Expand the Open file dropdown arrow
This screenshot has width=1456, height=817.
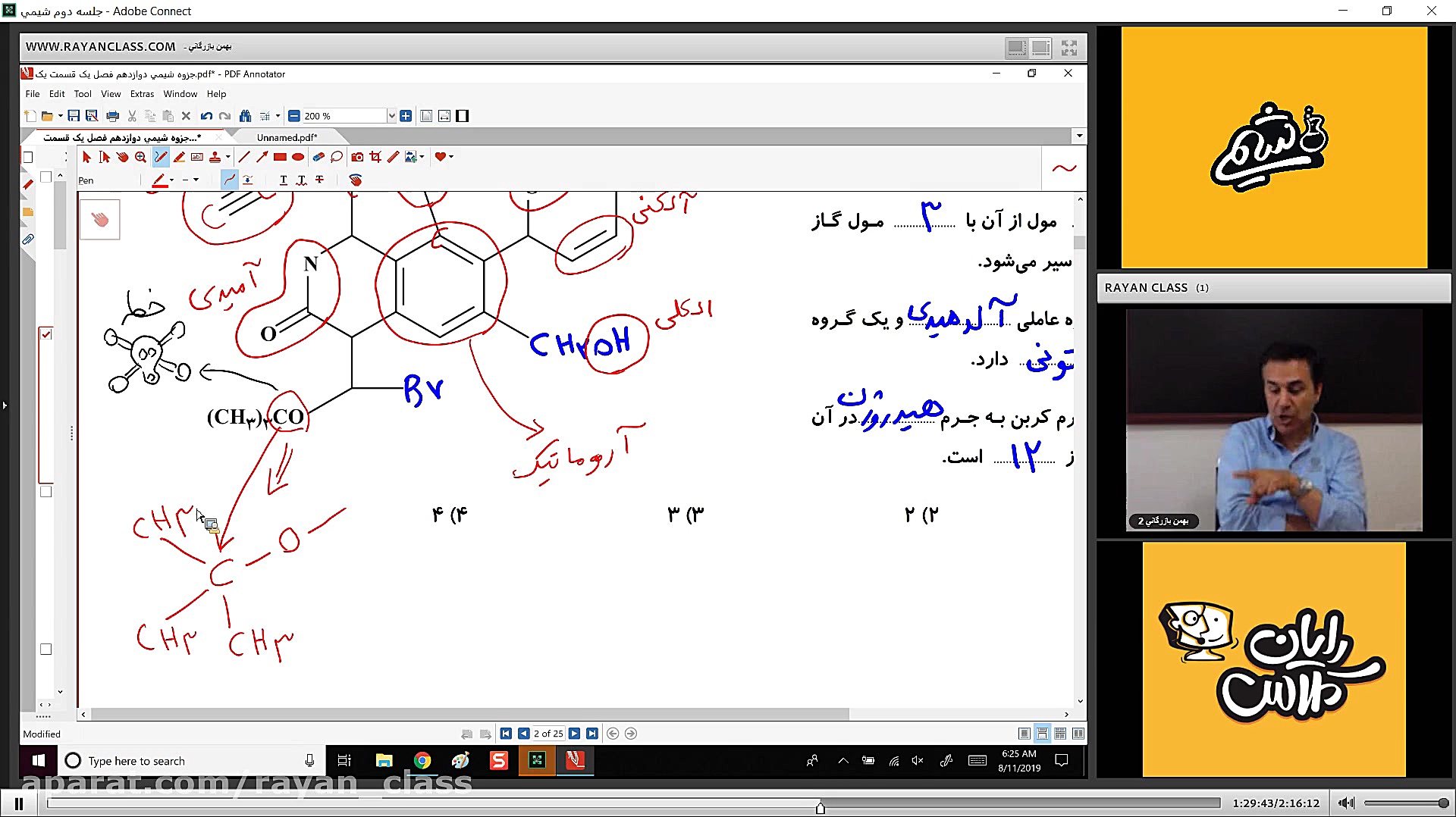click(x=60, y=116)
